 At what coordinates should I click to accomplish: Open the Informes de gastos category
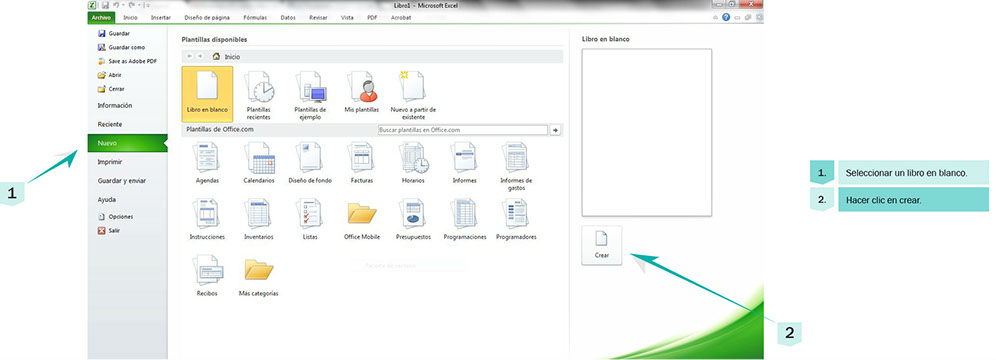516,166
